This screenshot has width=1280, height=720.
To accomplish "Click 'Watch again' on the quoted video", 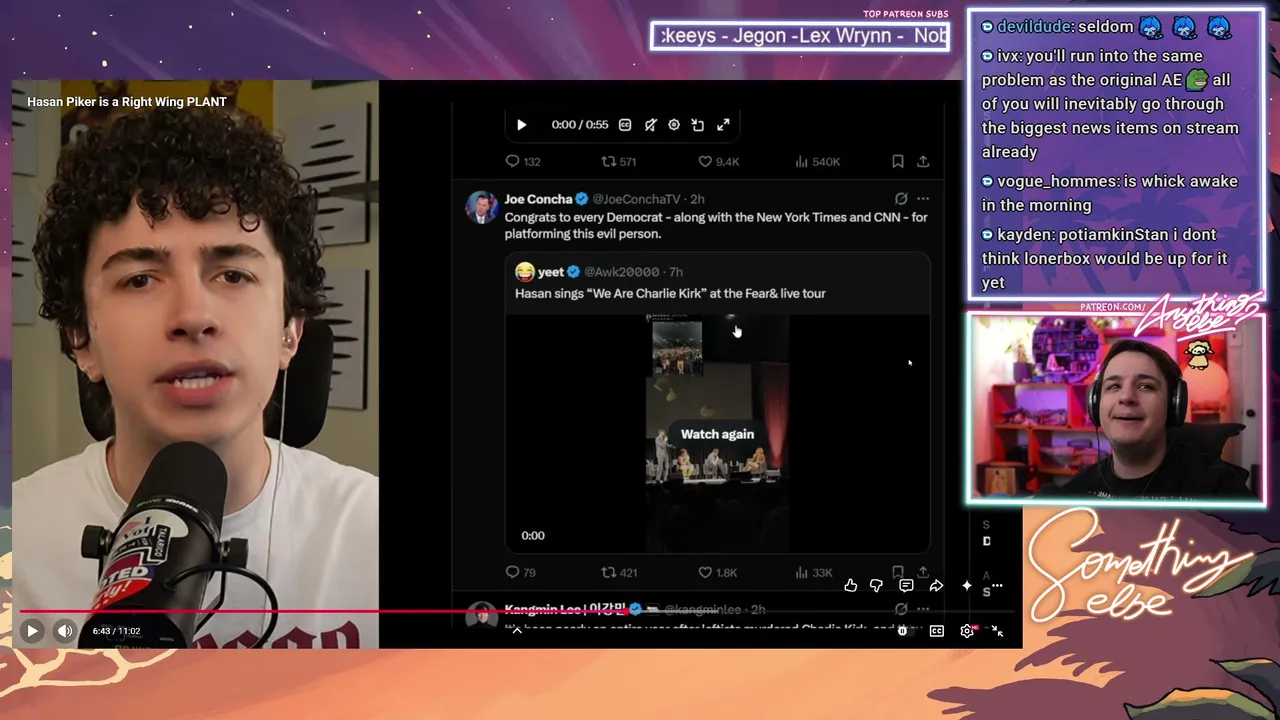I will click(x=717, y=434).
